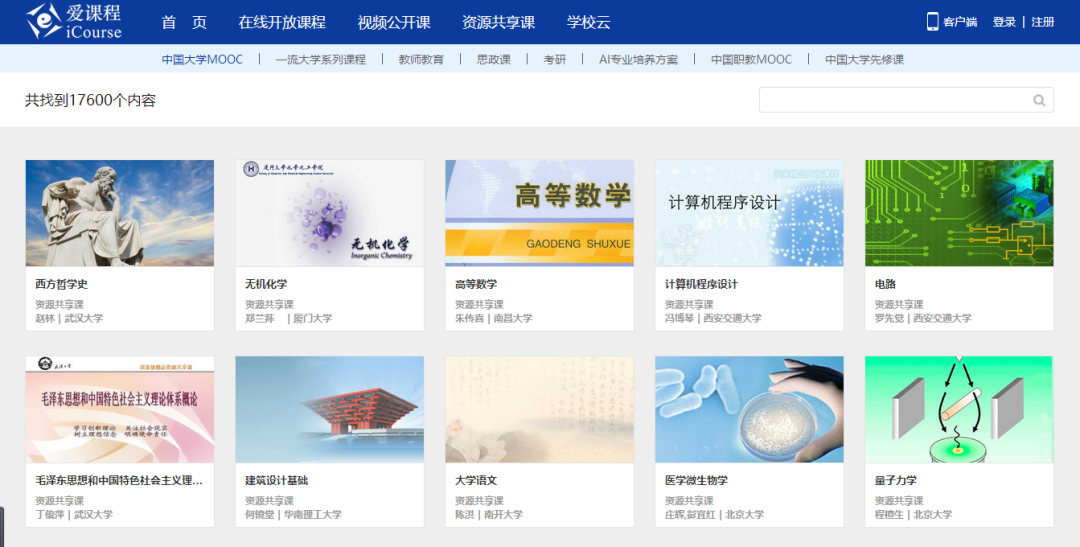This screenshot has height=547, width=1080.
Task: Open 西方哲学史 course thumbnail
Action: (120, 213)
